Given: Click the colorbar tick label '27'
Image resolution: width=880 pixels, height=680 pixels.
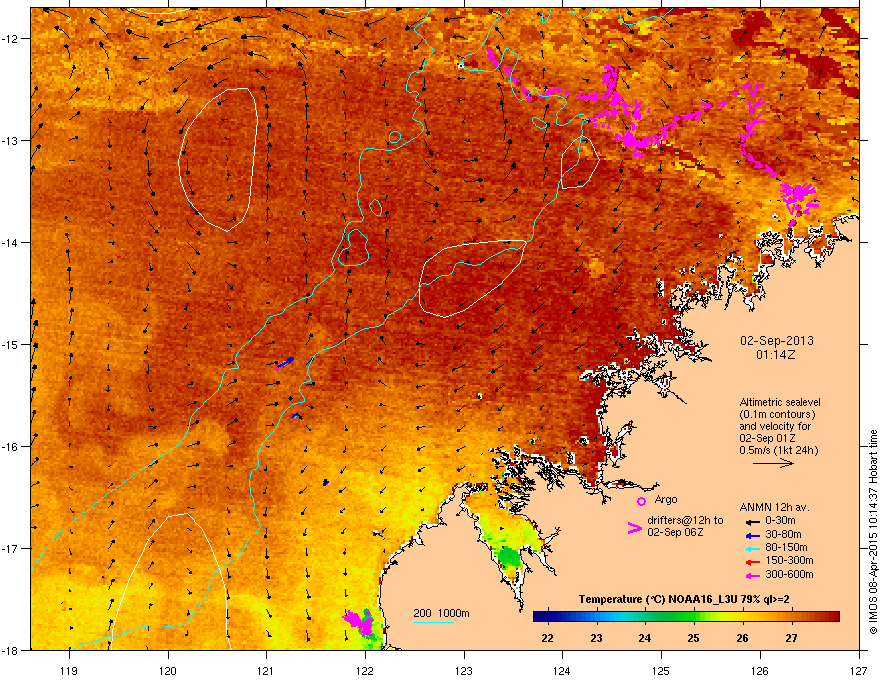Looking at the screenshot, I should pyautogui.click(x=791, y=638).
